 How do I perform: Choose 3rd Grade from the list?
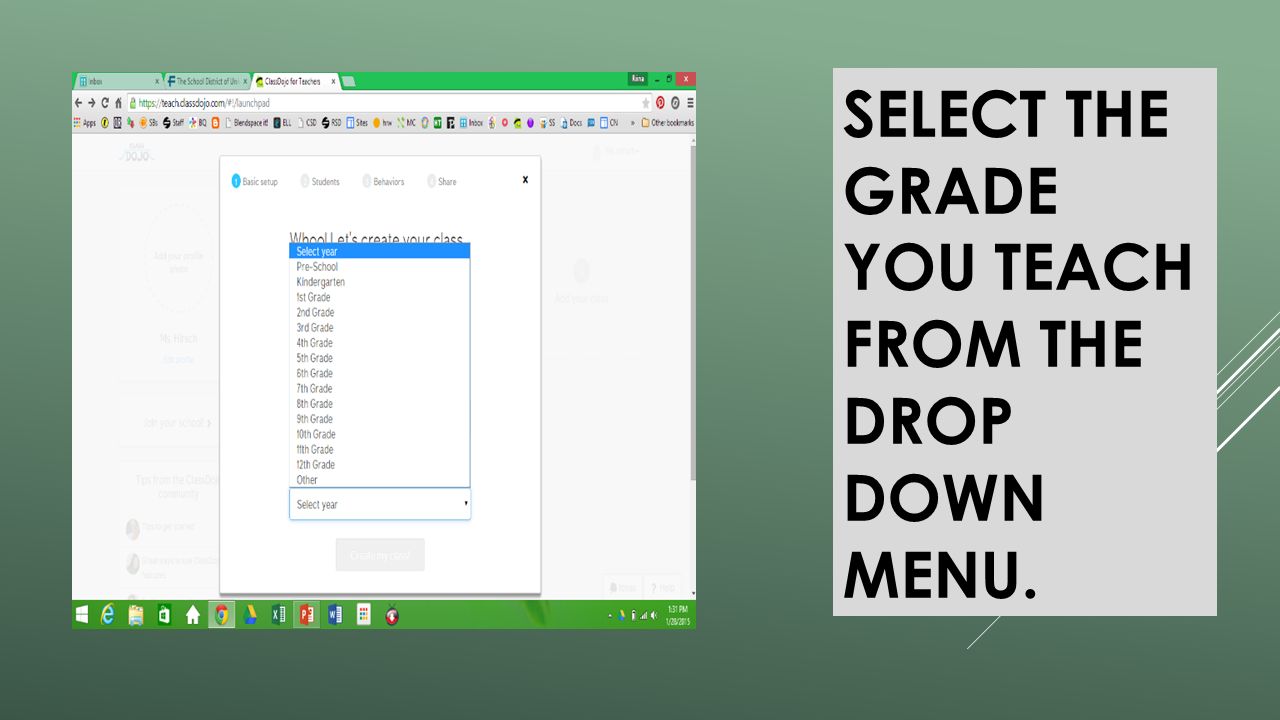[380, 328]
